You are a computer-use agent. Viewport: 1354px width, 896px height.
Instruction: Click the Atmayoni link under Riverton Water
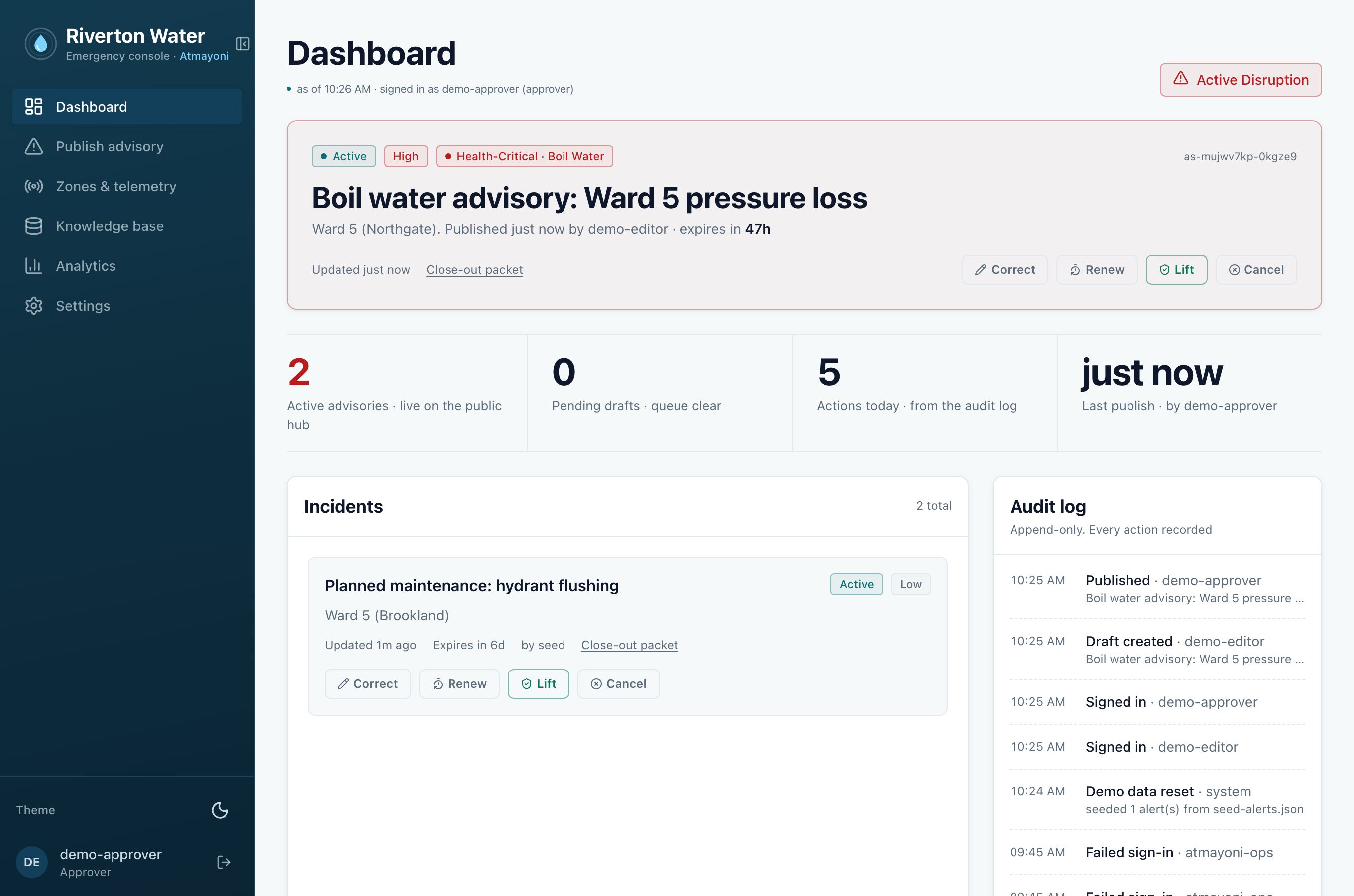pyautogui.click(x=204, y=56)
